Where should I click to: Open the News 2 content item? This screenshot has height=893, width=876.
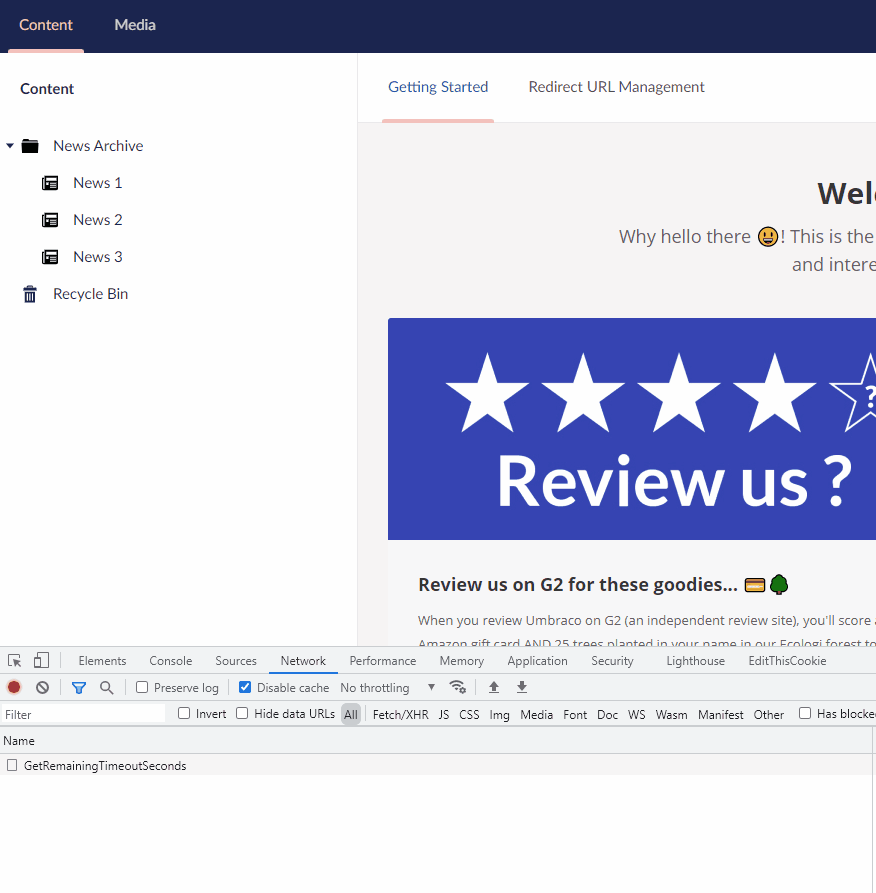click(97, 219)
